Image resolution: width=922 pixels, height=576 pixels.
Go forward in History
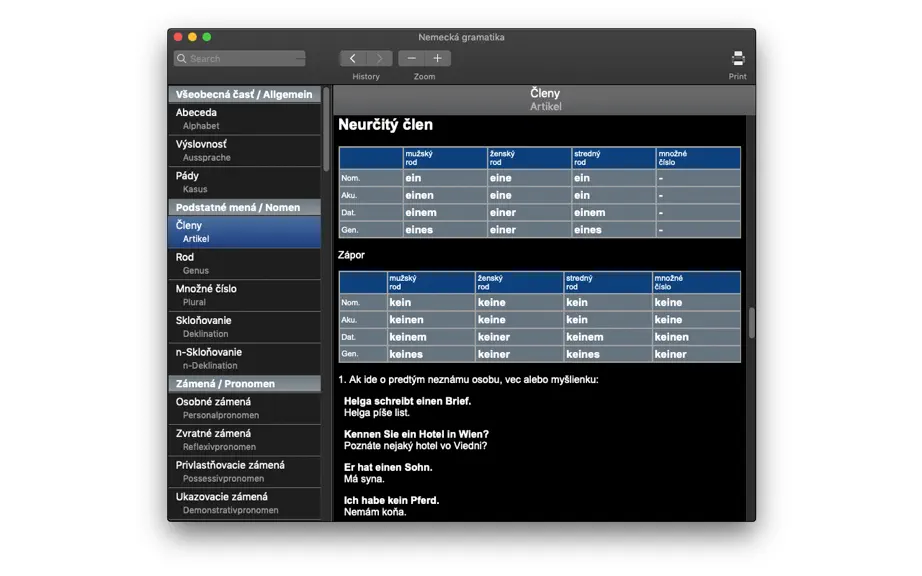[x=379, y=58]
